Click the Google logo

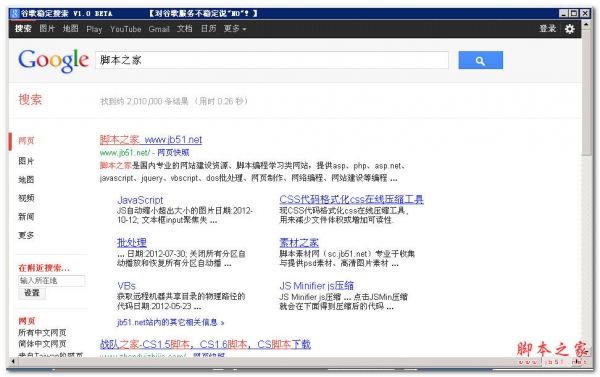pos(53,60)
